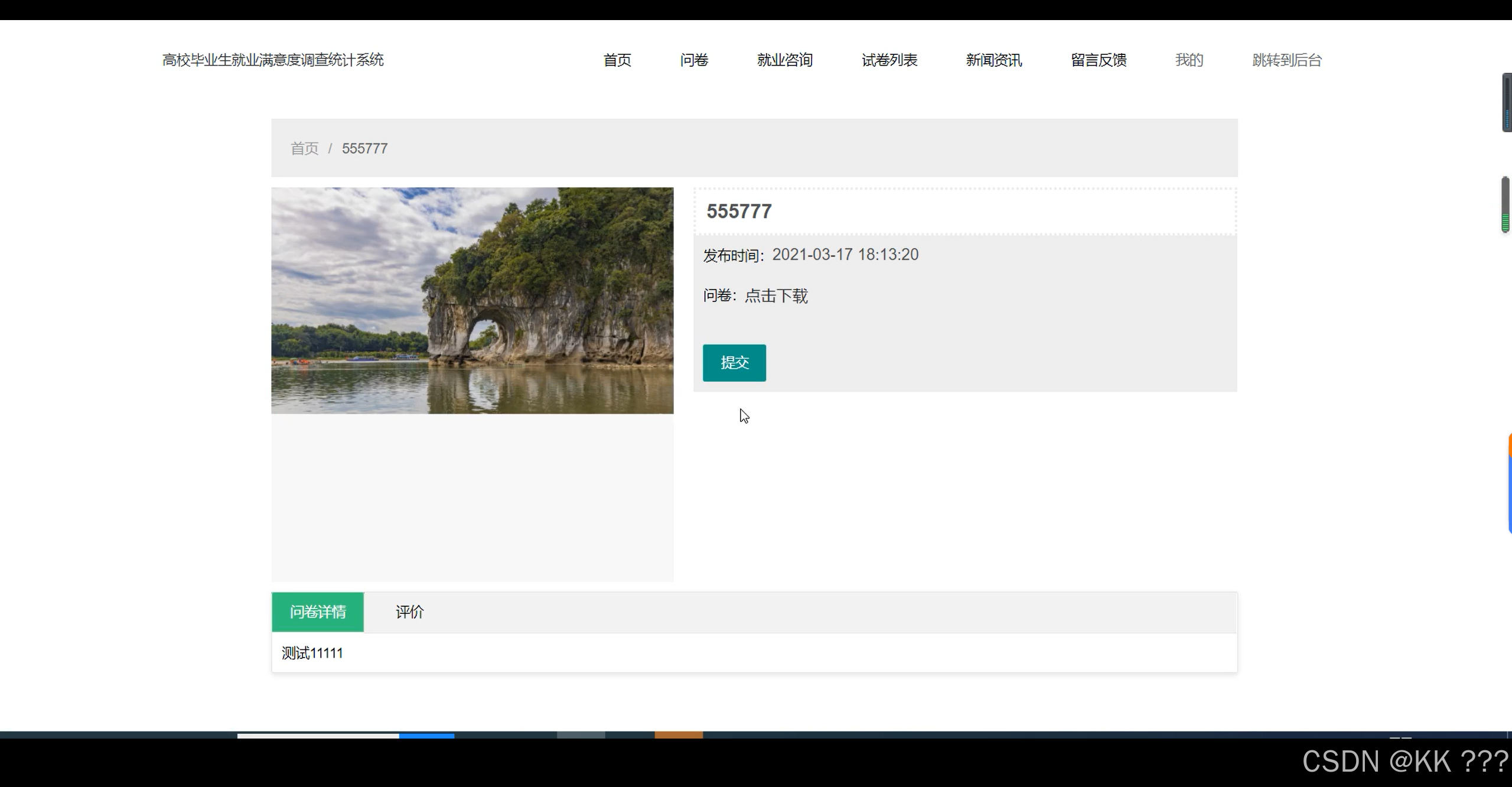
Task: Click 跳转到后台 link in header
Action: click(x=1287, y=60)
